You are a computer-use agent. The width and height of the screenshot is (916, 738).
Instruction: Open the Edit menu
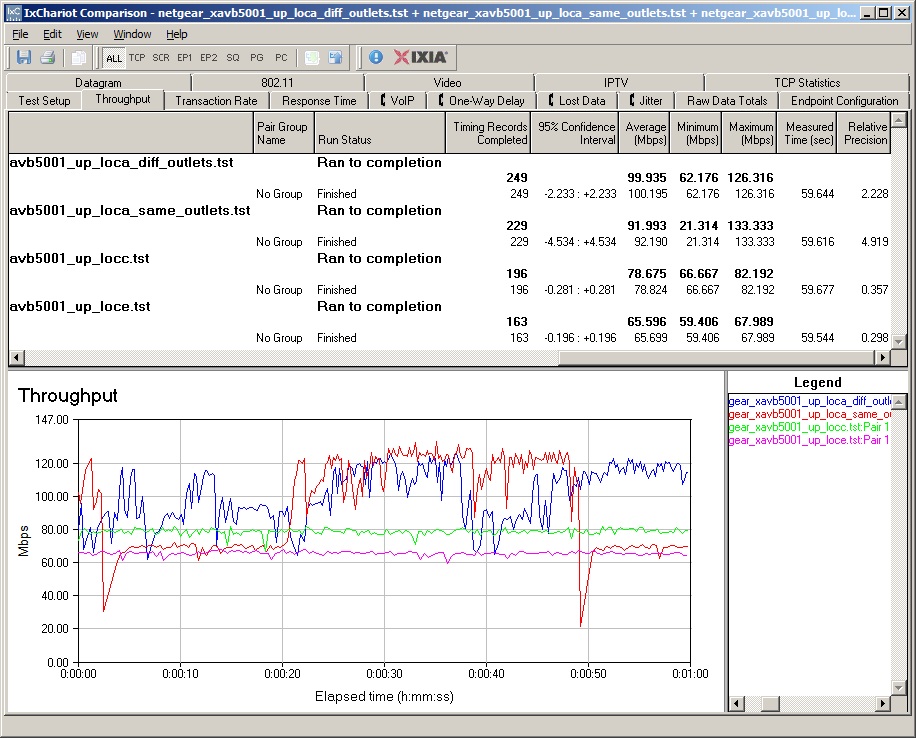point(53,34)
